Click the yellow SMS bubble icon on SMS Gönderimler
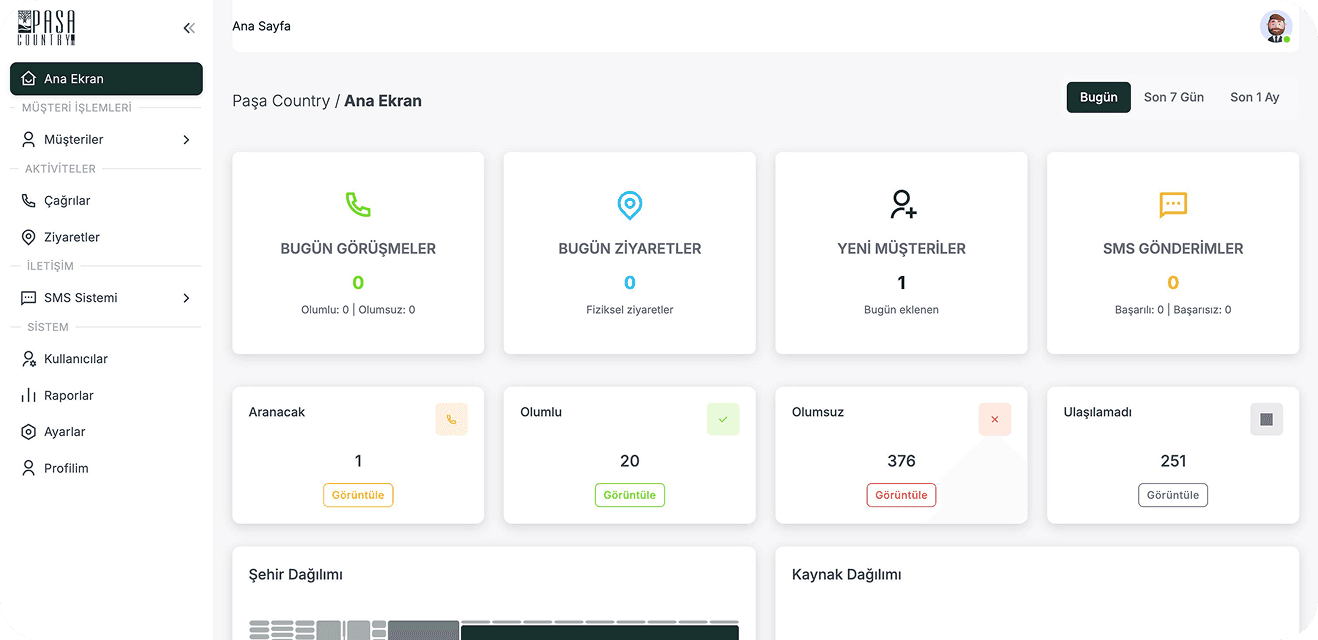1318x640 pixels. 1172,205
